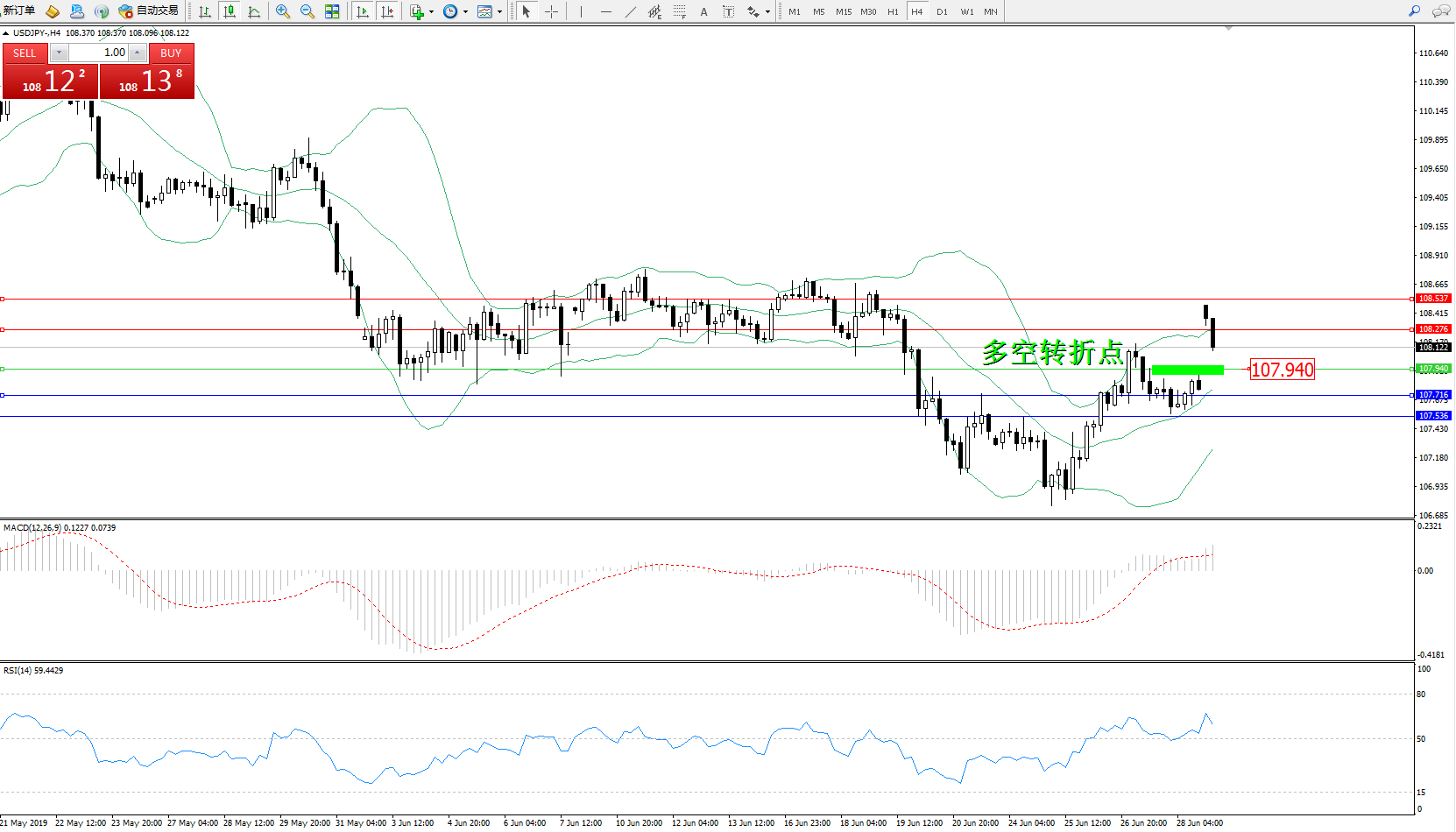The width and height of the screenshot is (1456, 832).
Task: Select the Fibonacci retracement tool
Action: tap(679, 11)
